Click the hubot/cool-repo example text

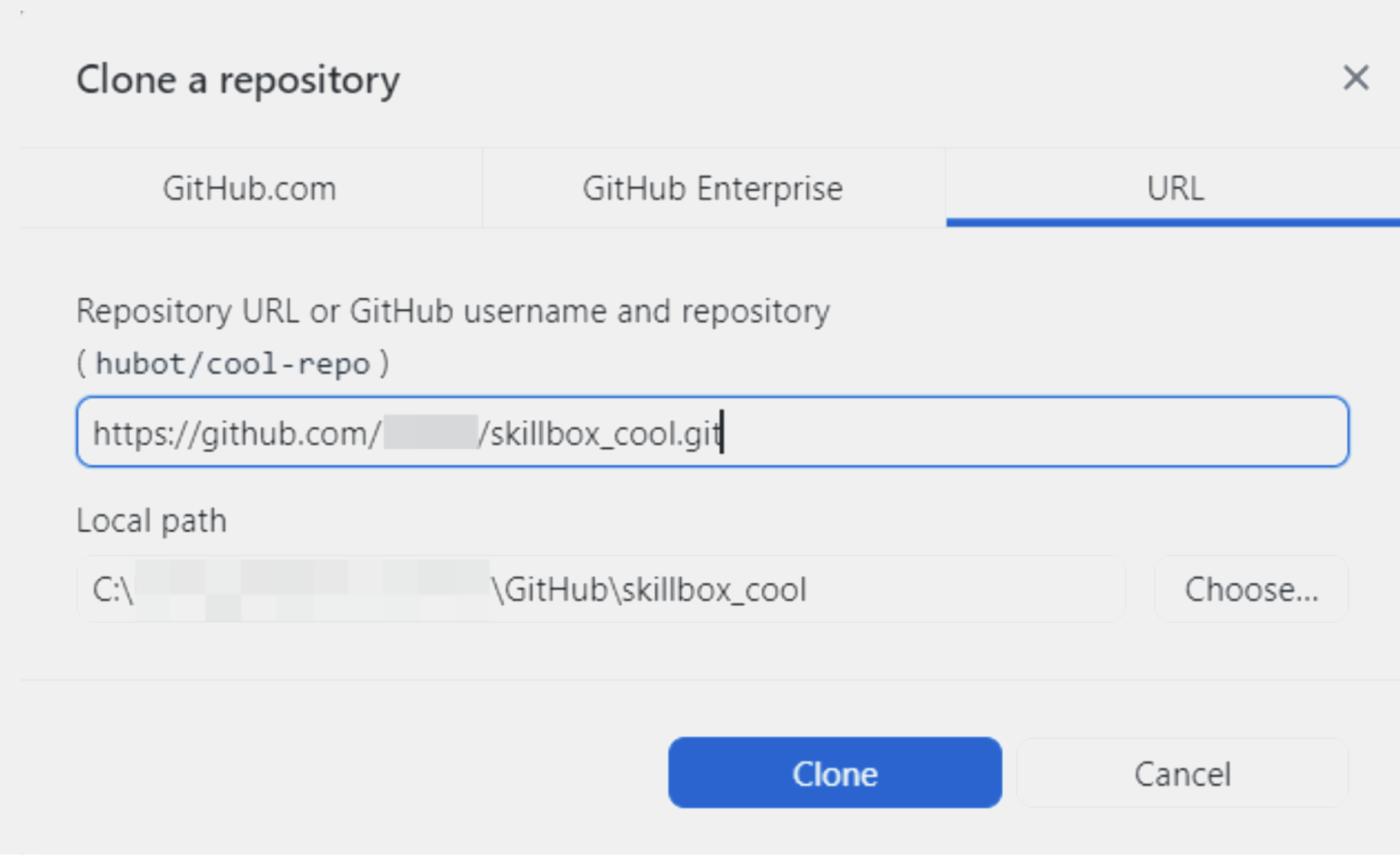(233, 364)
